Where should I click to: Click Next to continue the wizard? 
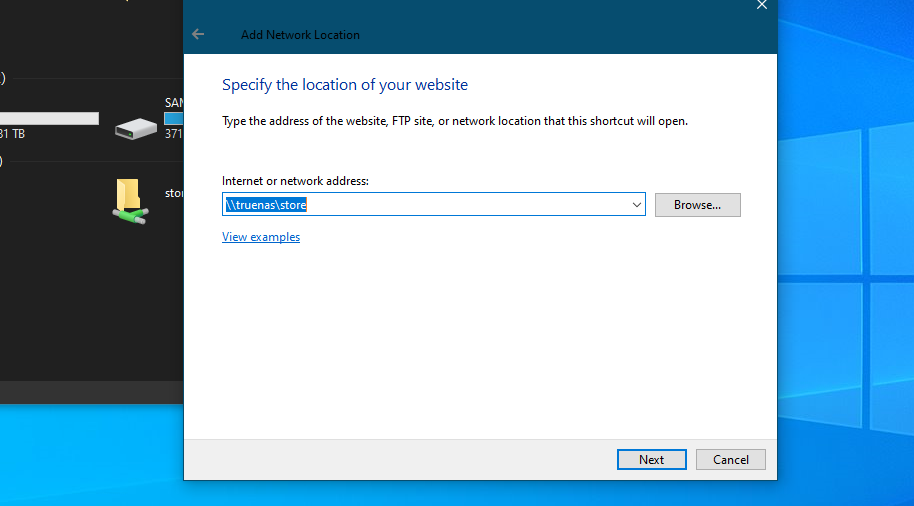tap(651, 460)
